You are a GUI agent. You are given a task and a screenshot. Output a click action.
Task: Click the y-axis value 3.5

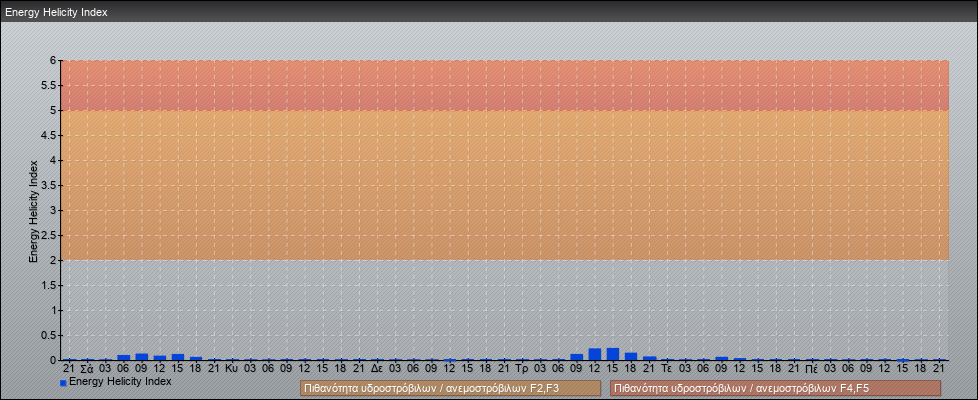click(x=50, y=185)
